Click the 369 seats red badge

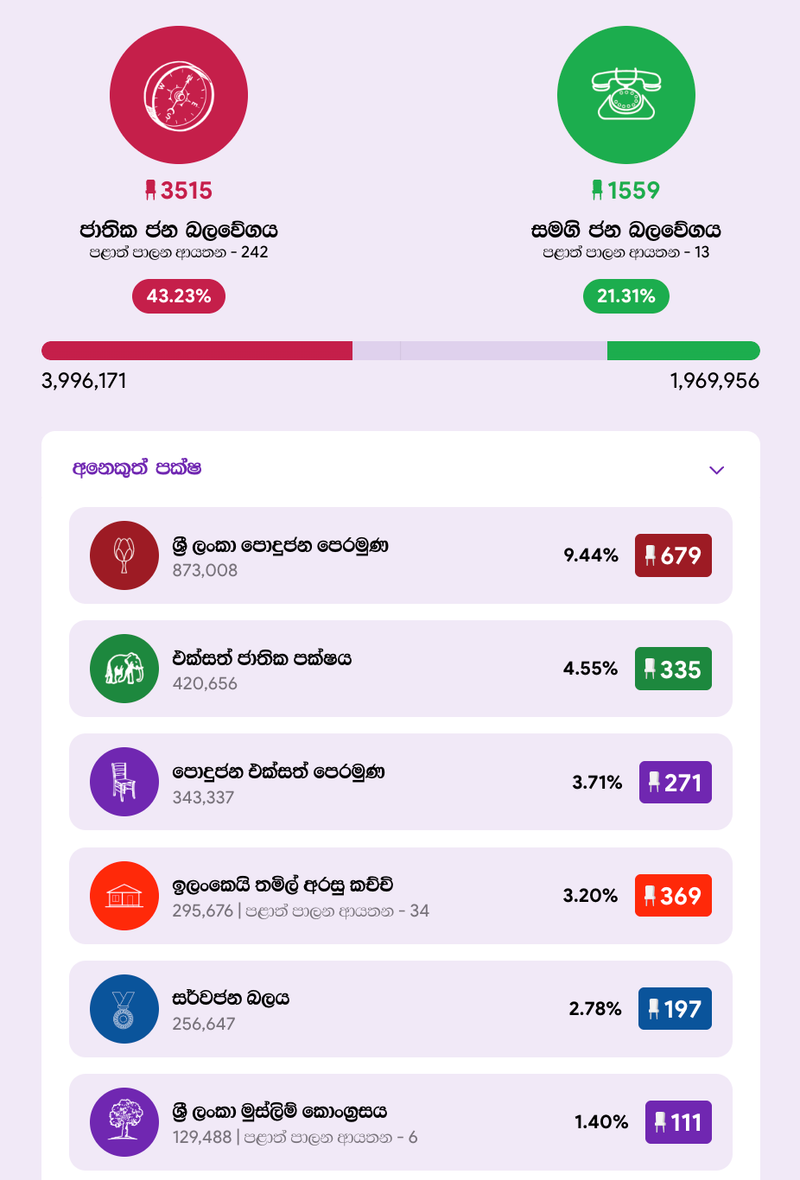pos(673,896)
